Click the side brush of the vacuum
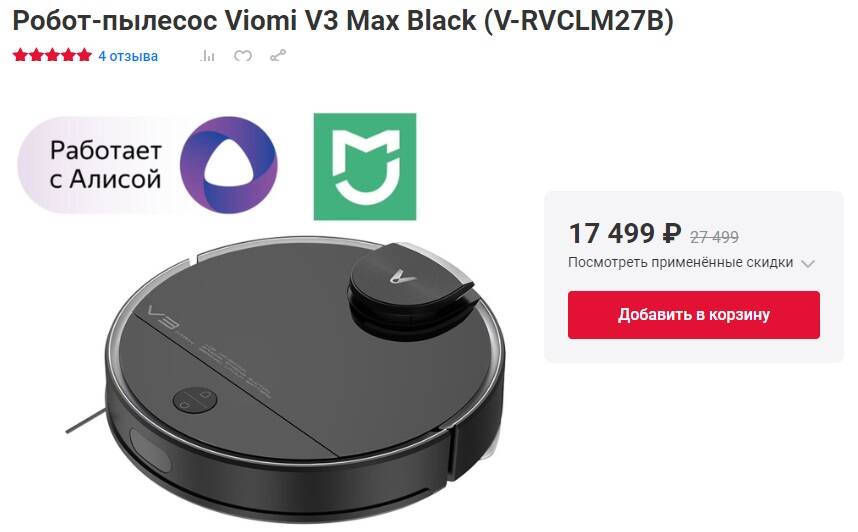Image resolution: width=858 pixels, height=532 pixels. pos(85,420)
